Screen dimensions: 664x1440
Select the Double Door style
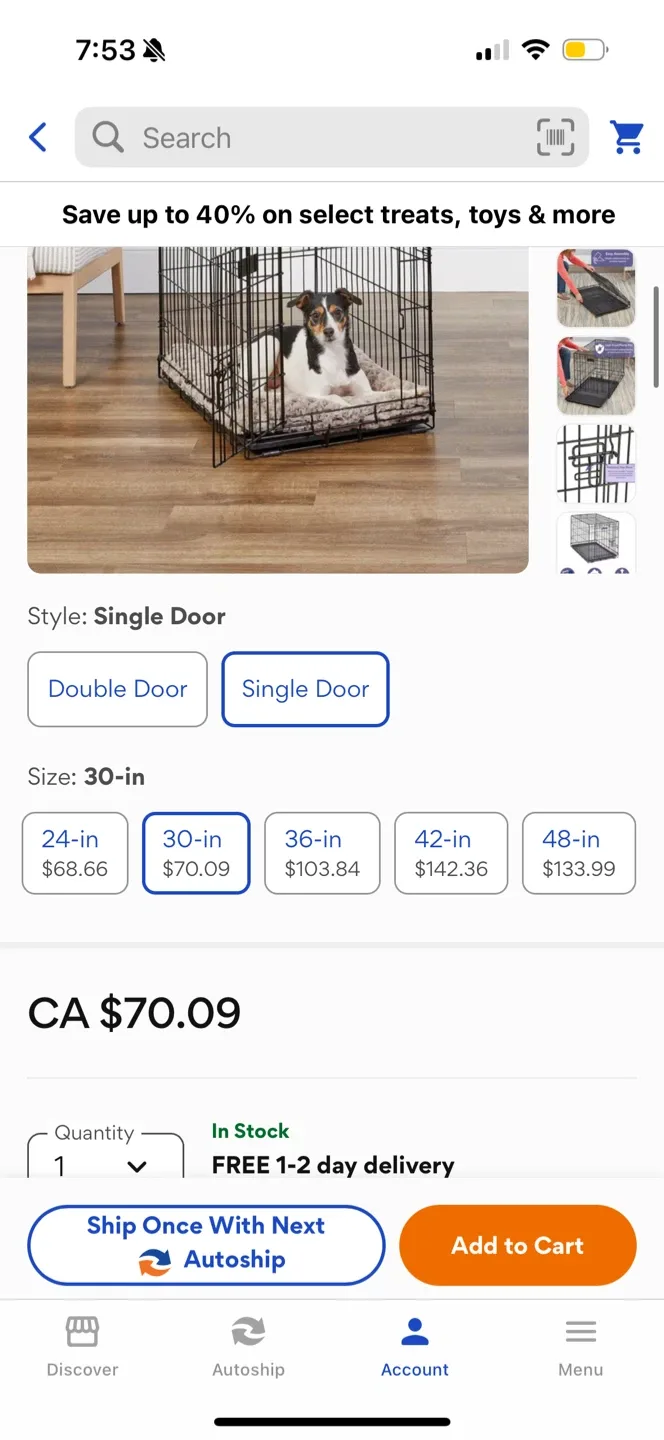(117, 689)
